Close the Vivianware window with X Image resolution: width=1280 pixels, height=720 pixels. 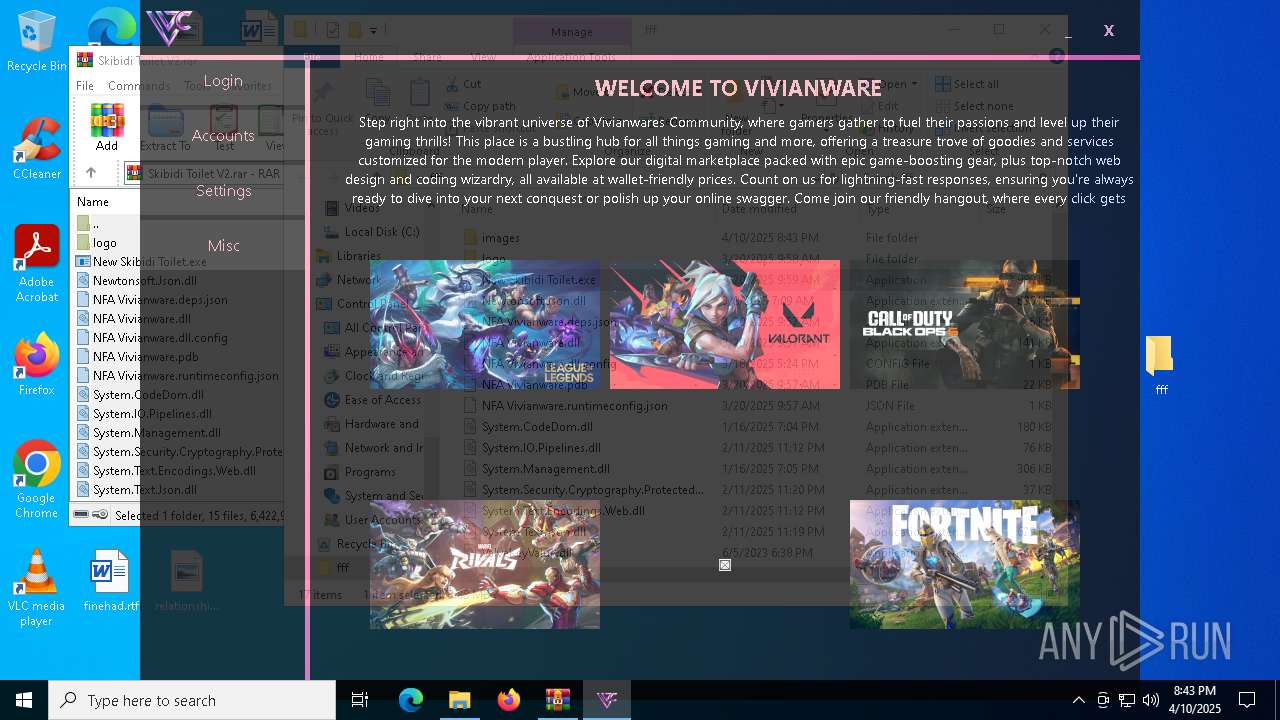coord(1109,31)
